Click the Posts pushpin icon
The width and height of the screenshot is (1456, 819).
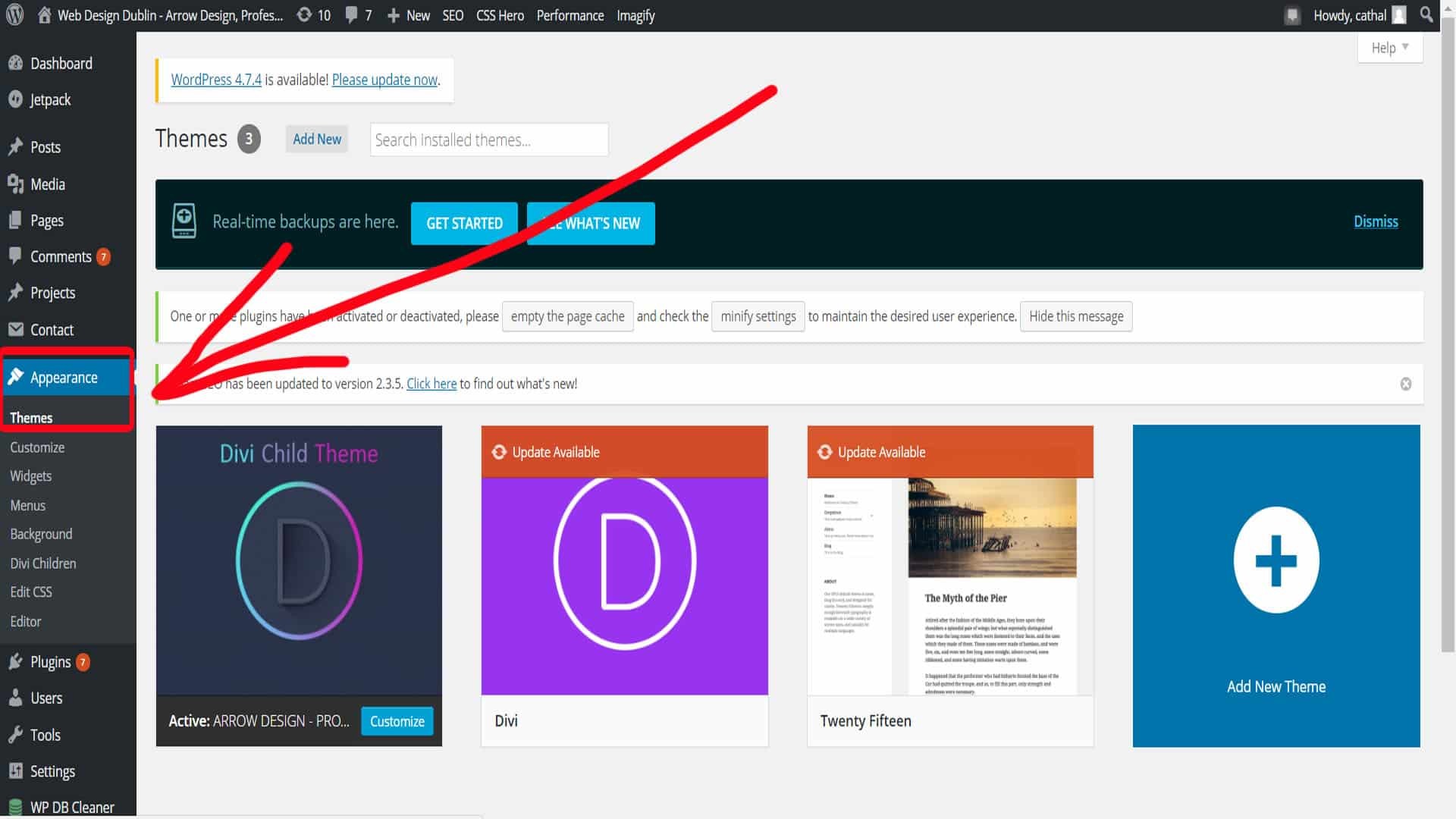click(15, 147)
